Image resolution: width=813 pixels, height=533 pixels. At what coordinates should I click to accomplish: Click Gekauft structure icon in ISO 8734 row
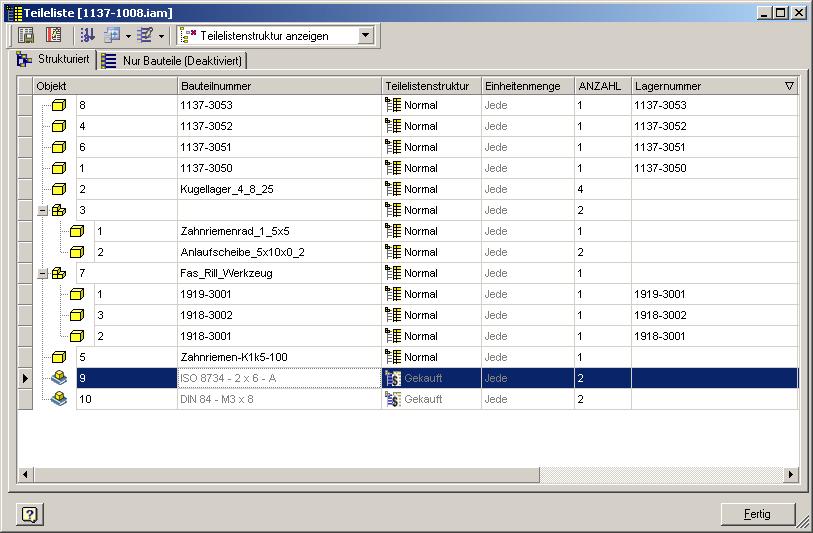click(393, 378)
